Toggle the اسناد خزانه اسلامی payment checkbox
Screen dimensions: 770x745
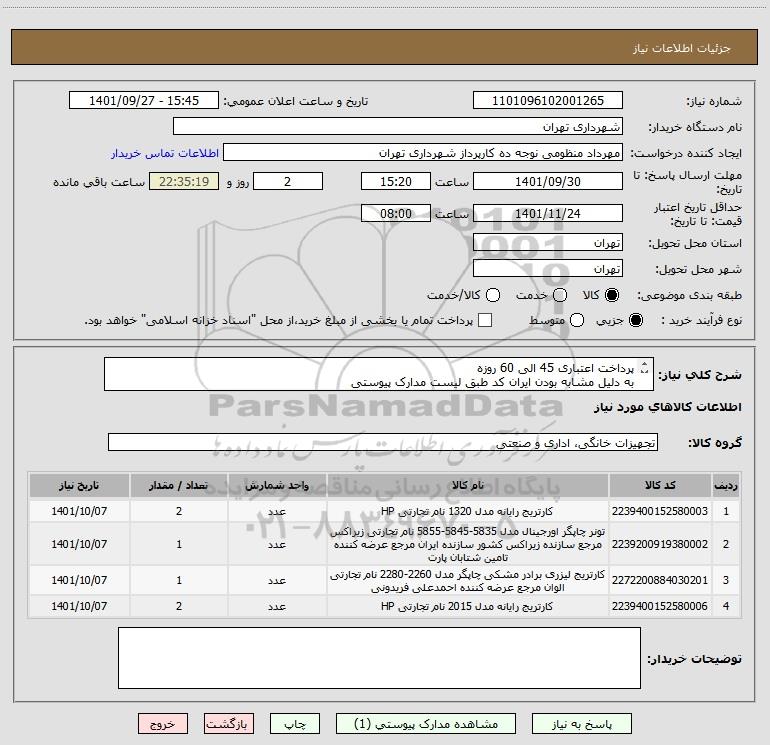pos(485,320)
